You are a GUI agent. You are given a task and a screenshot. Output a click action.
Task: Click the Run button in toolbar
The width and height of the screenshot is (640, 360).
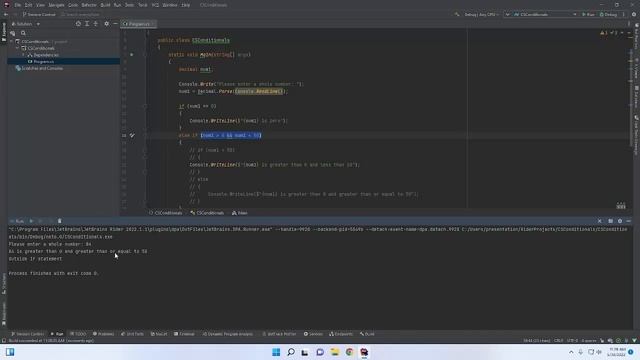tap(588, 14)
